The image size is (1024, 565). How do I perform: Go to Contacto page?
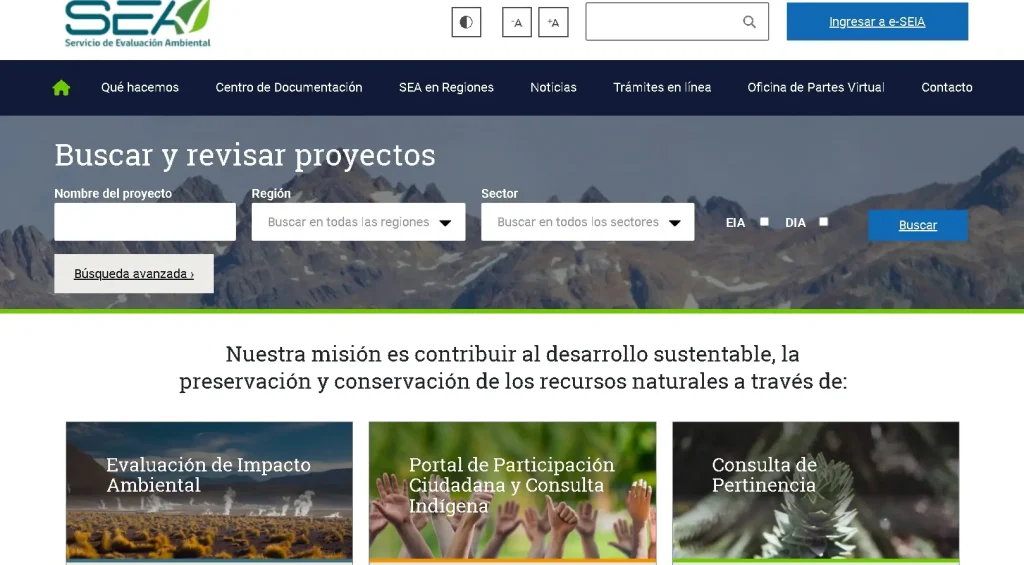946,88
